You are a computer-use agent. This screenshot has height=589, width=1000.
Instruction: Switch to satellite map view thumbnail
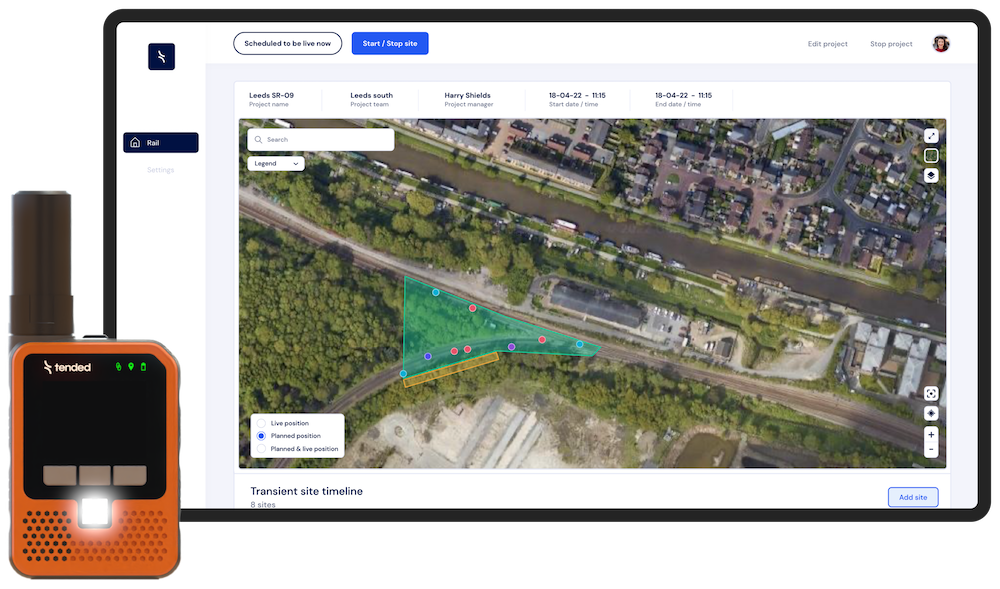pos(931,155)
